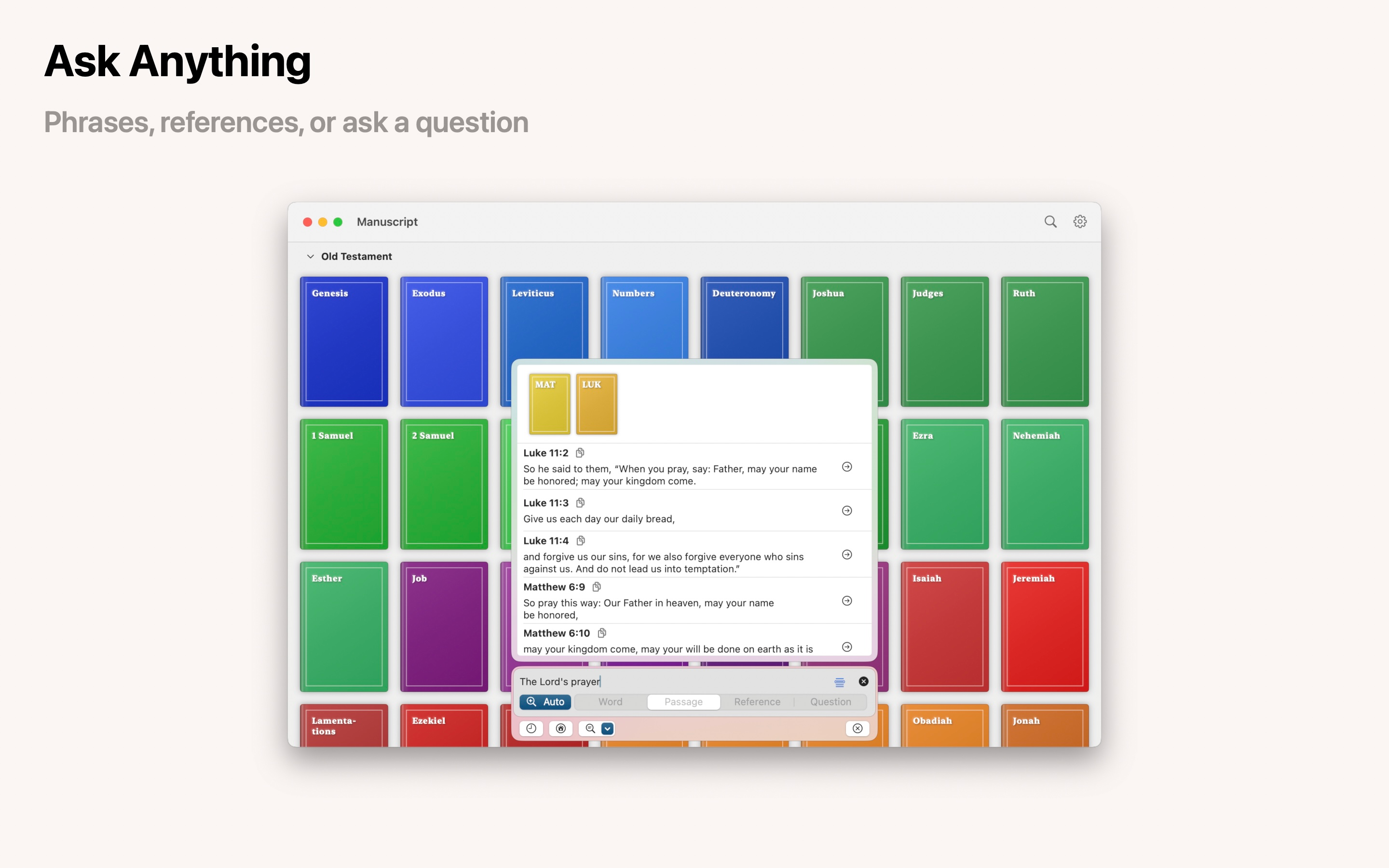The width and height of the screenshot is (1389, 868).
Task: Click the search options magnifier icon
Action: click(x=590, y=729)
